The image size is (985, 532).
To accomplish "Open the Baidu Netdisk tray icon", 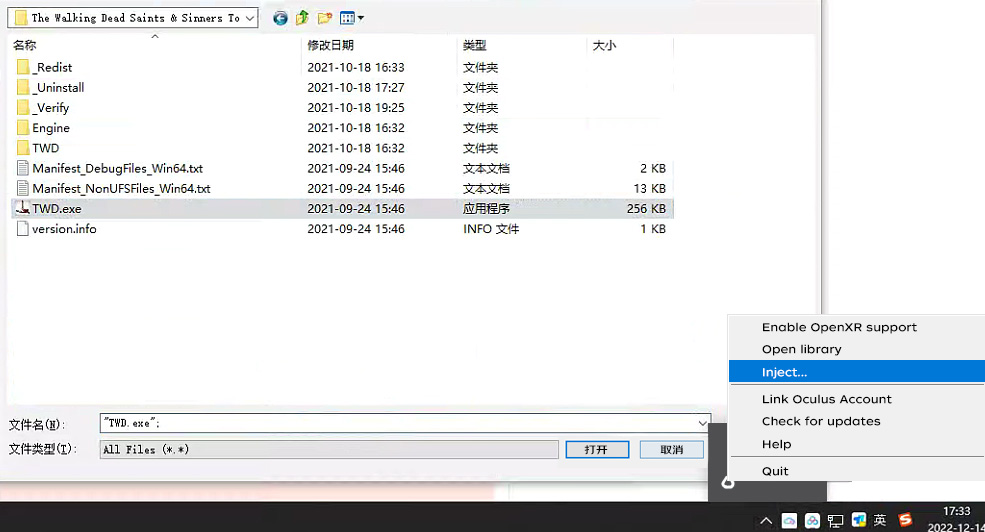I will [x=812, y=521].
